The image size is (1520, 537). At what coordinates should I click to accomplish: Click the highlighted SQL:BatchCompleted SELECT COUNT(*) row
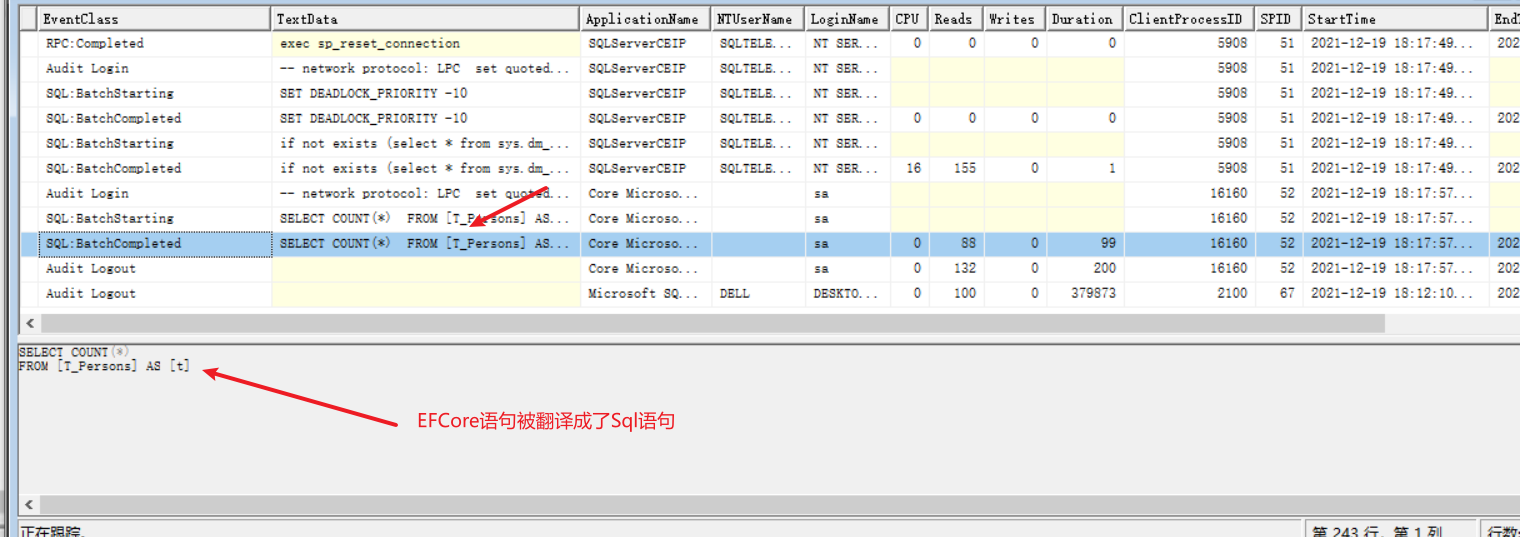770,244
